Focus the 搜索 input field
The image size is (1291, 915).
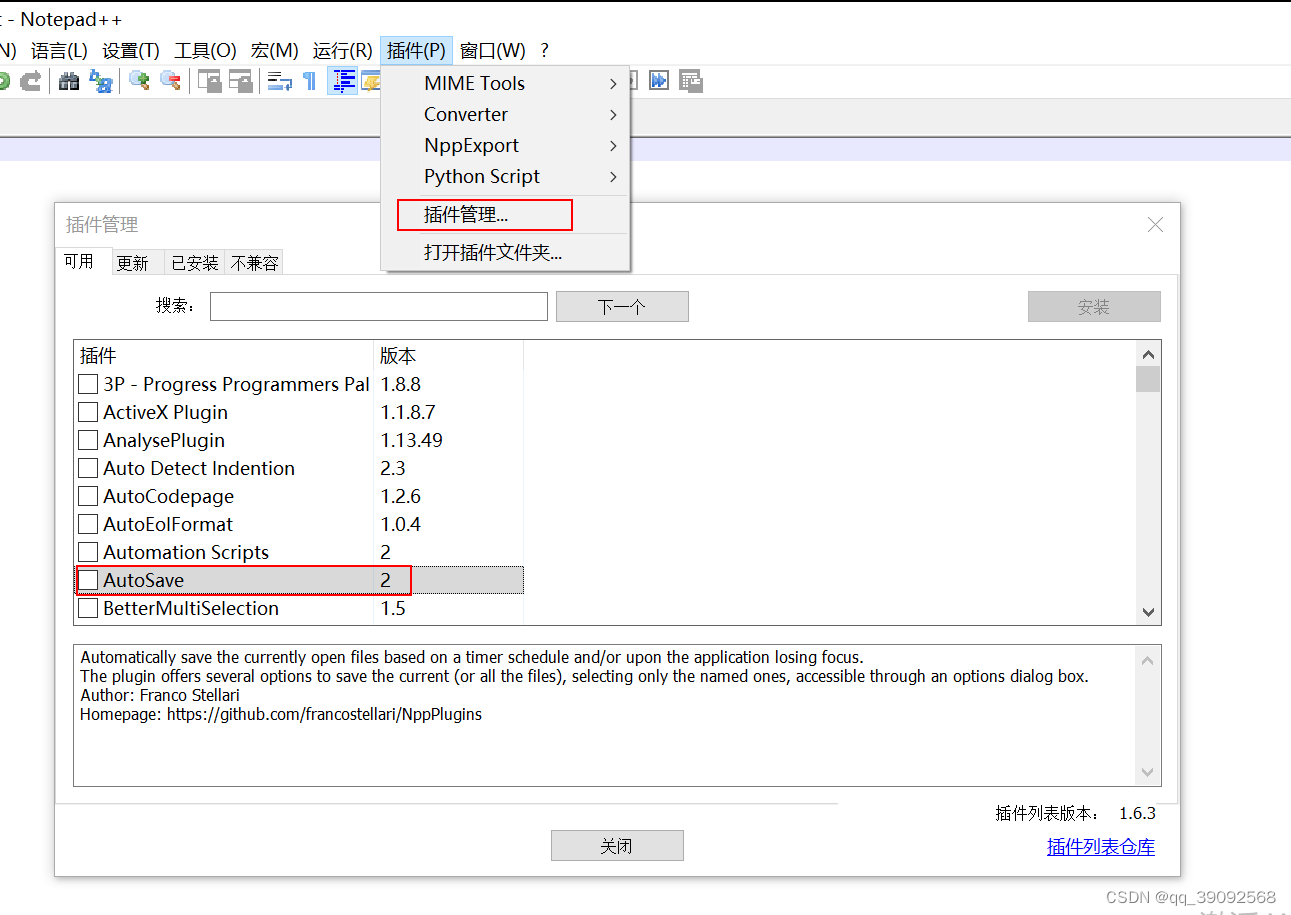tap(379, 307)
